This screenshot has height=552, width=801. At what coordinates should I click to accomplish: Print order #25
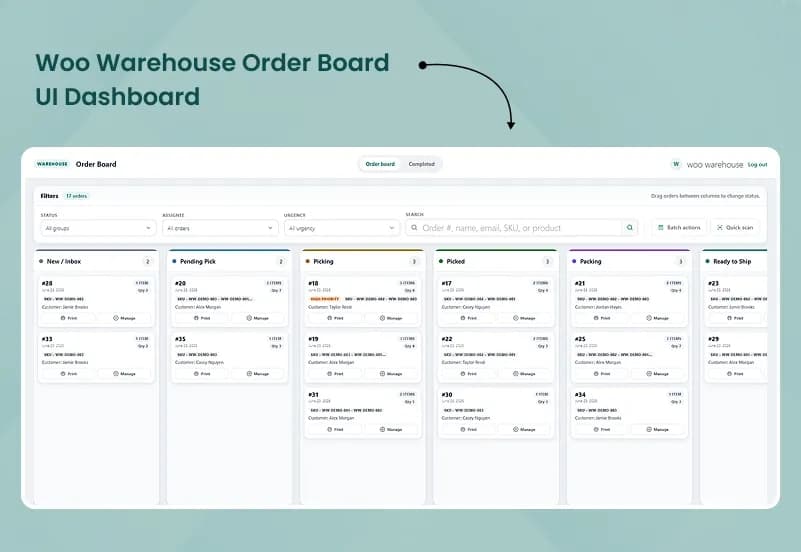point(602,374)
